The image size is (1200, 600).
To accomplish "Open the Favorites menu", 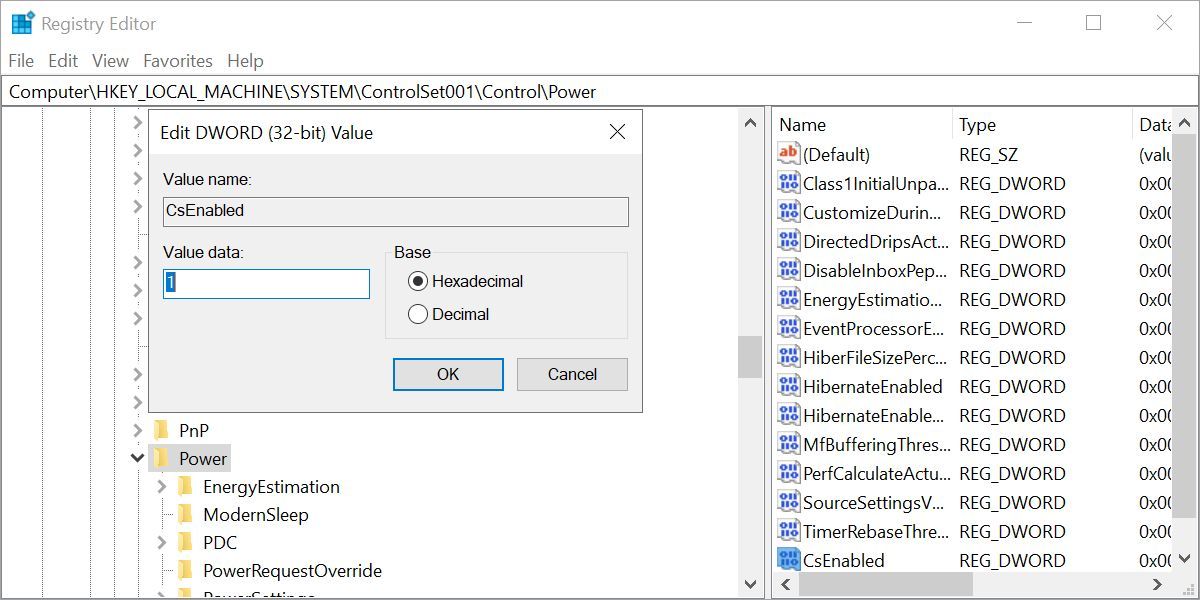I will tap(178, 60).
